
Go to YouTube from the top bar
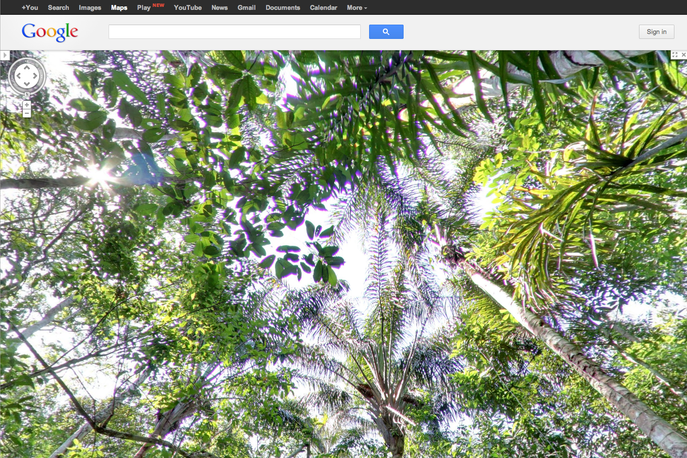[187, 7]
